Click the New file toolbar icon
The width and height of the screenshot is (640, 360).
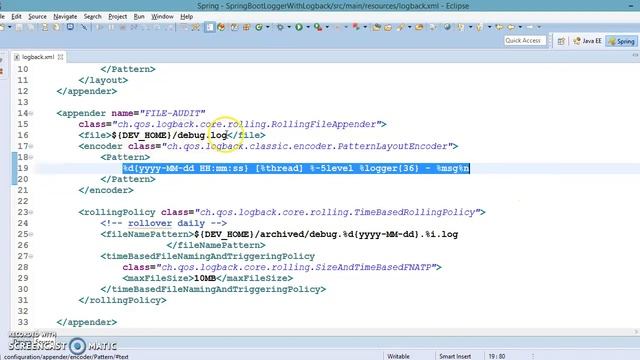tap(2, 27)
